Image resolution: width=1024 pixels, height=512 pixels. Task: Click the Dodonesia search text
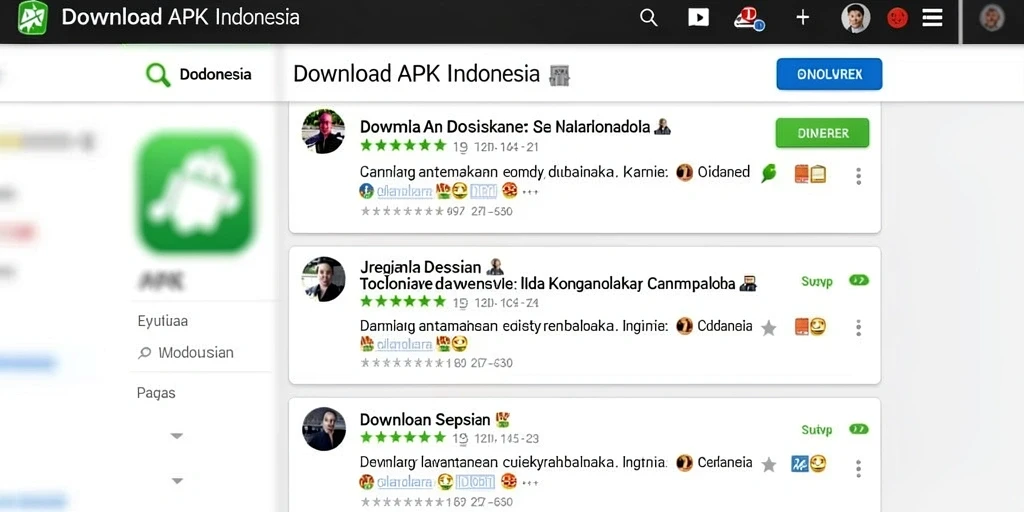coord(216,74)
